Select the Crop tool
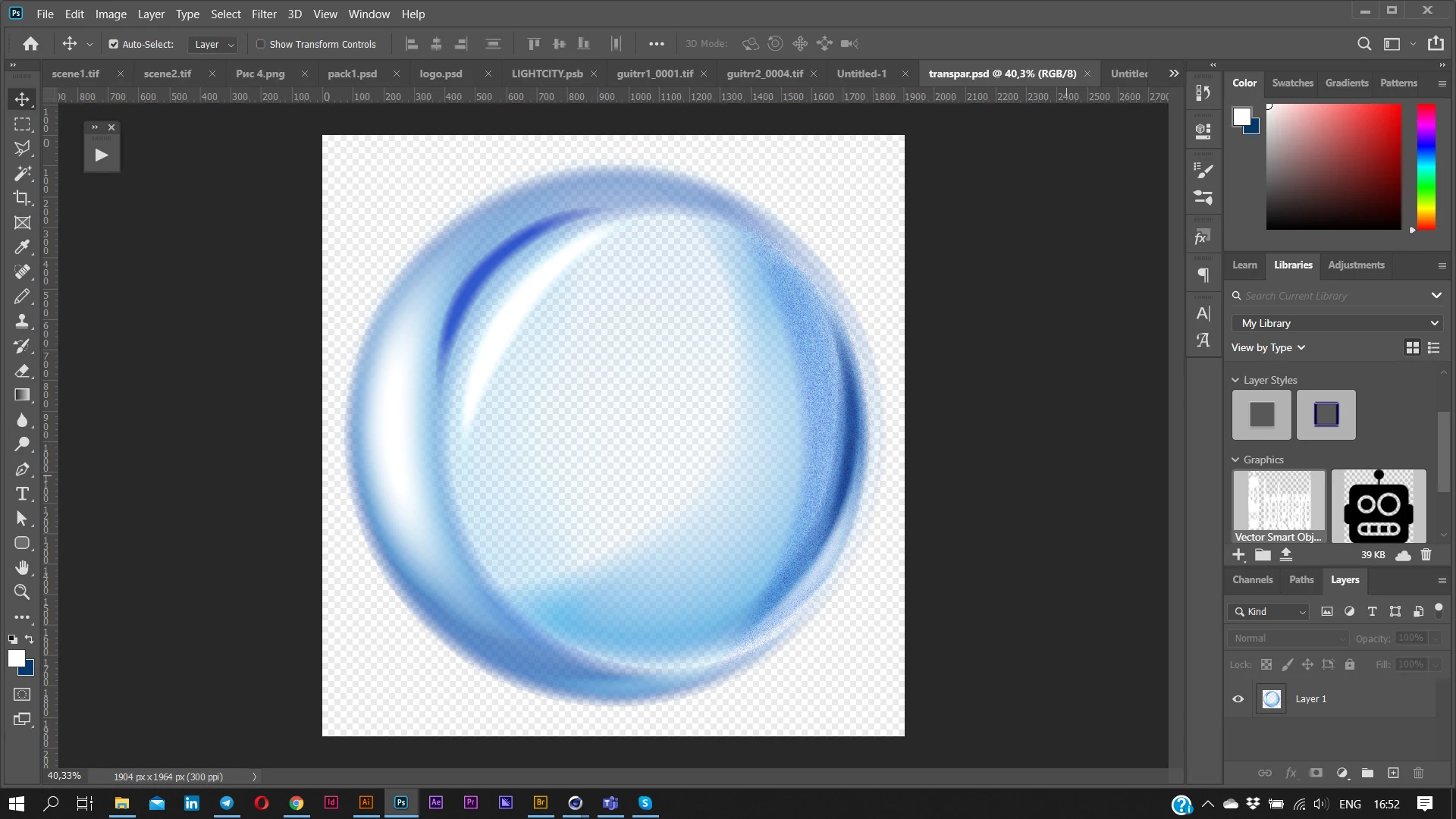Image resolution: width=1456 pixels, height=819 pixels. [22, 198]
